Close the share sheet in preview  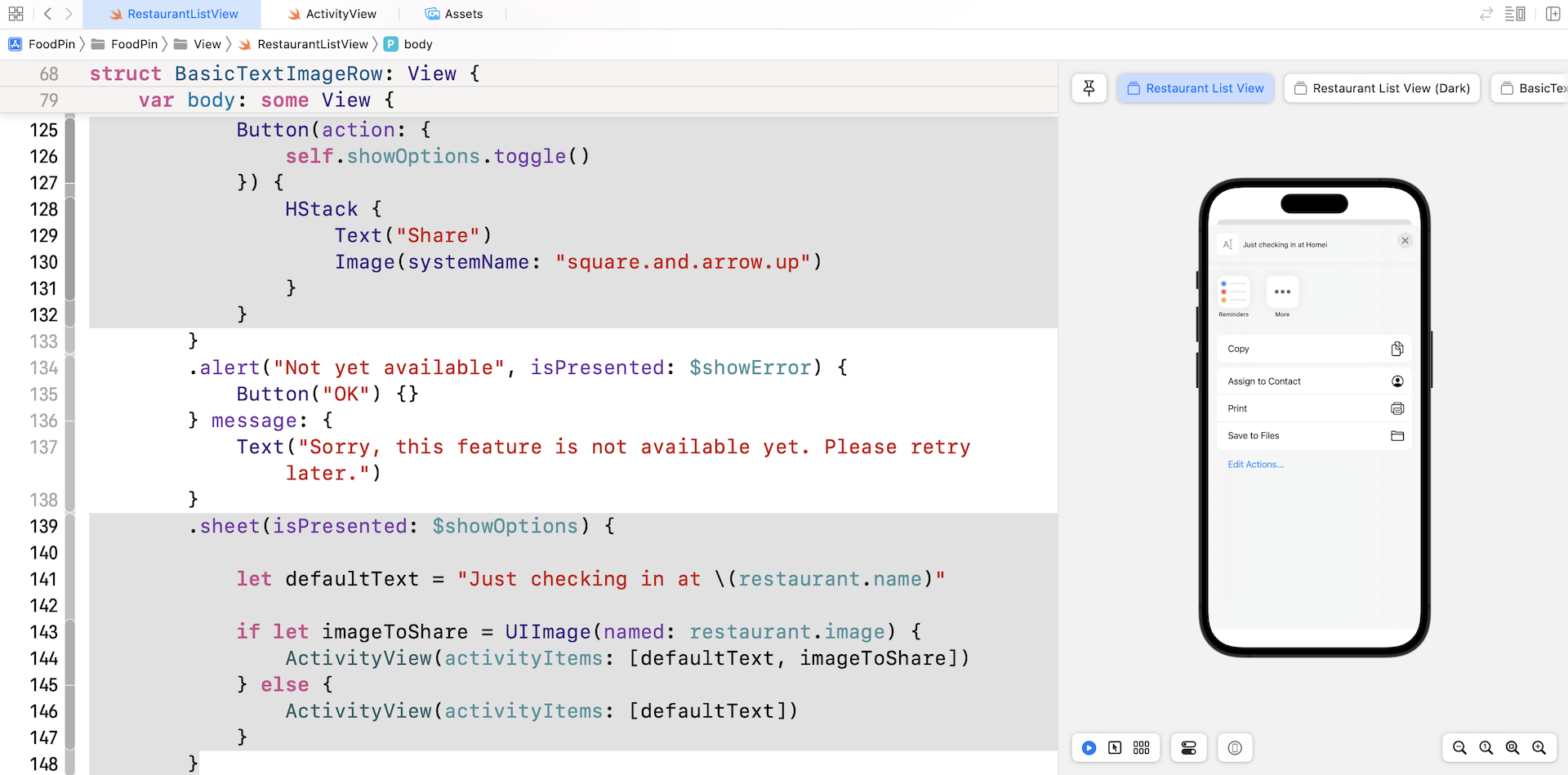click(x=1405, y=240)
